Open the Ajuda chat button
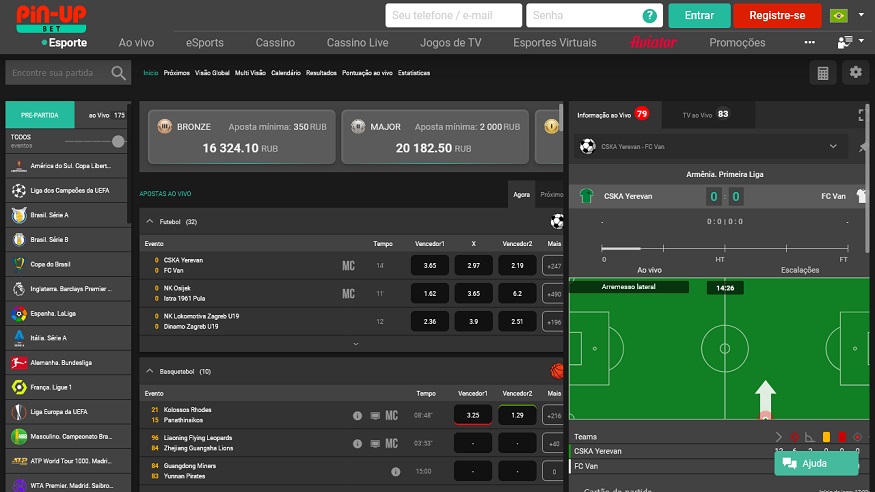The height and width of the screenshot is (492, 875). coord(816,464)
